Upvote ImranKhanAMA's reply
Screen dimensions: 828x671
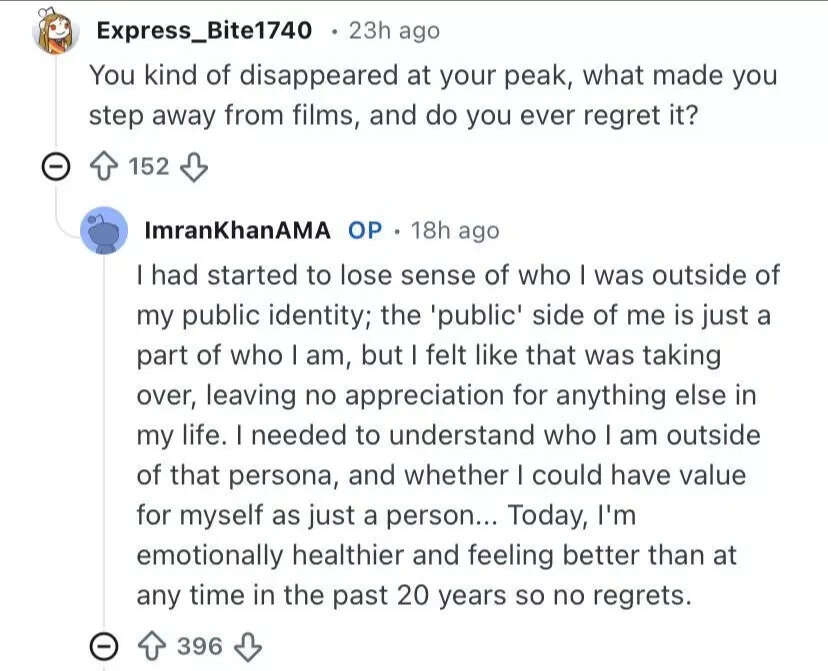157,646
